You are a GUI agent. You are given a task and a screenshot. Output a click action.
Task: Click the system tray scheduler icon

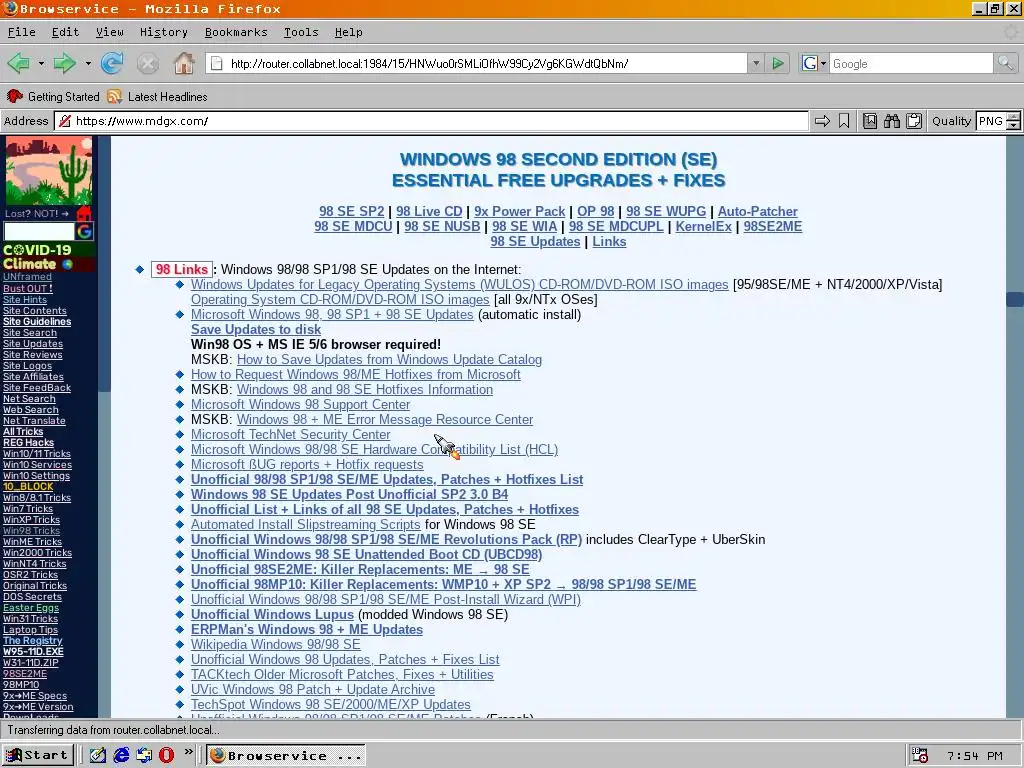tap(920, 755)
